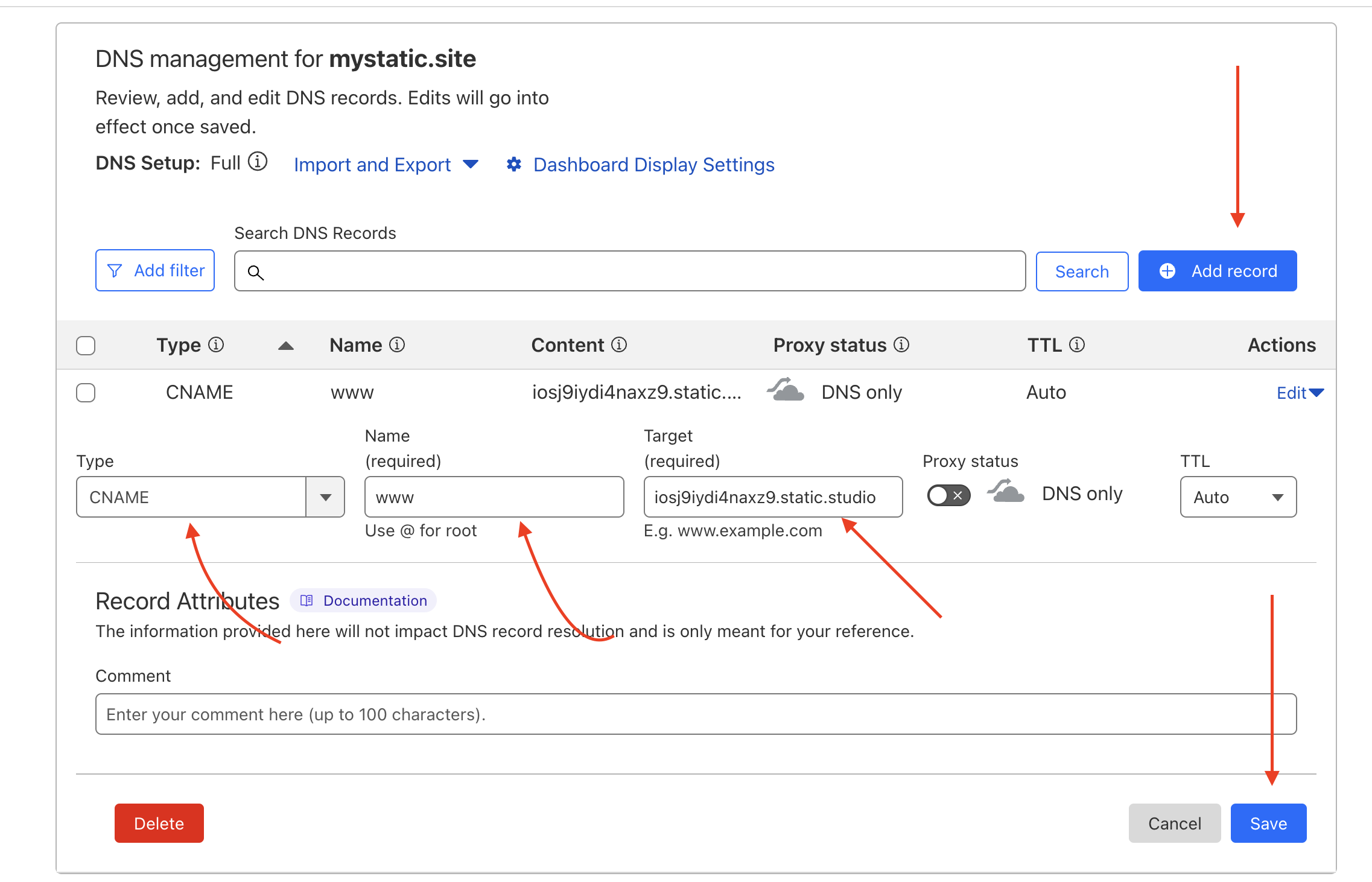Click the Type column header

pos(179,345)
